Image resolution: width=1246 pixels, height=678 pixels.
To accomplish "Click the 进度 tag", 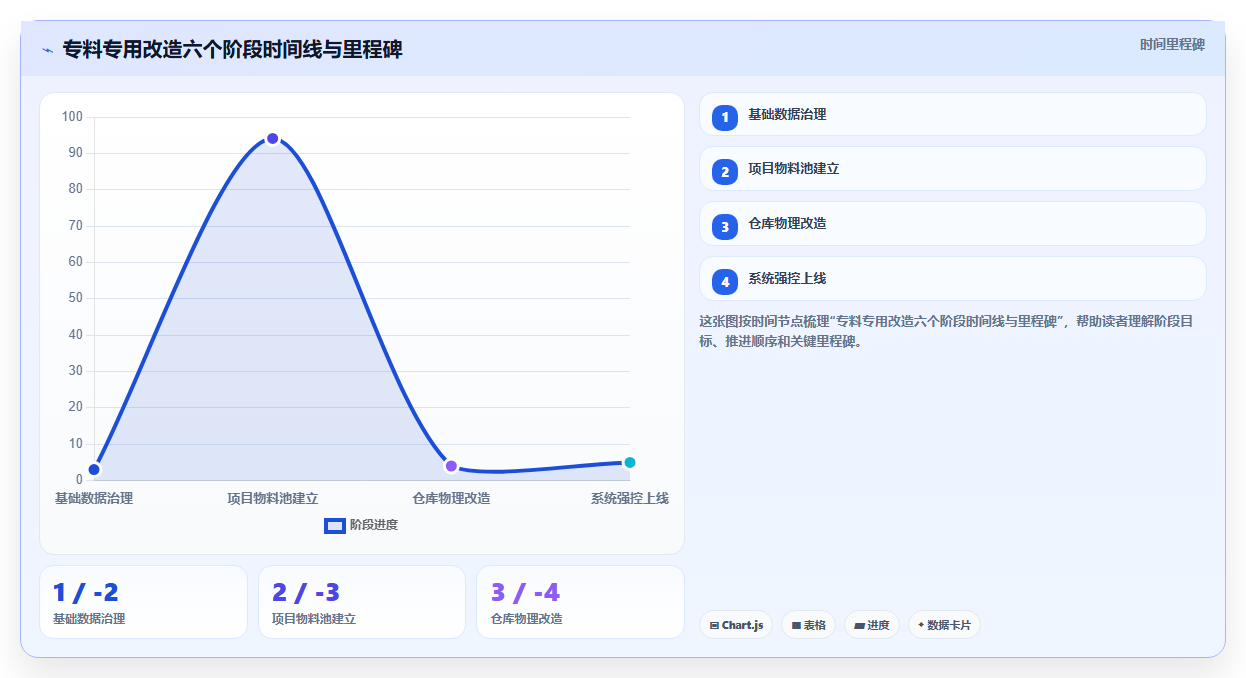I will [x=872, y=625].
